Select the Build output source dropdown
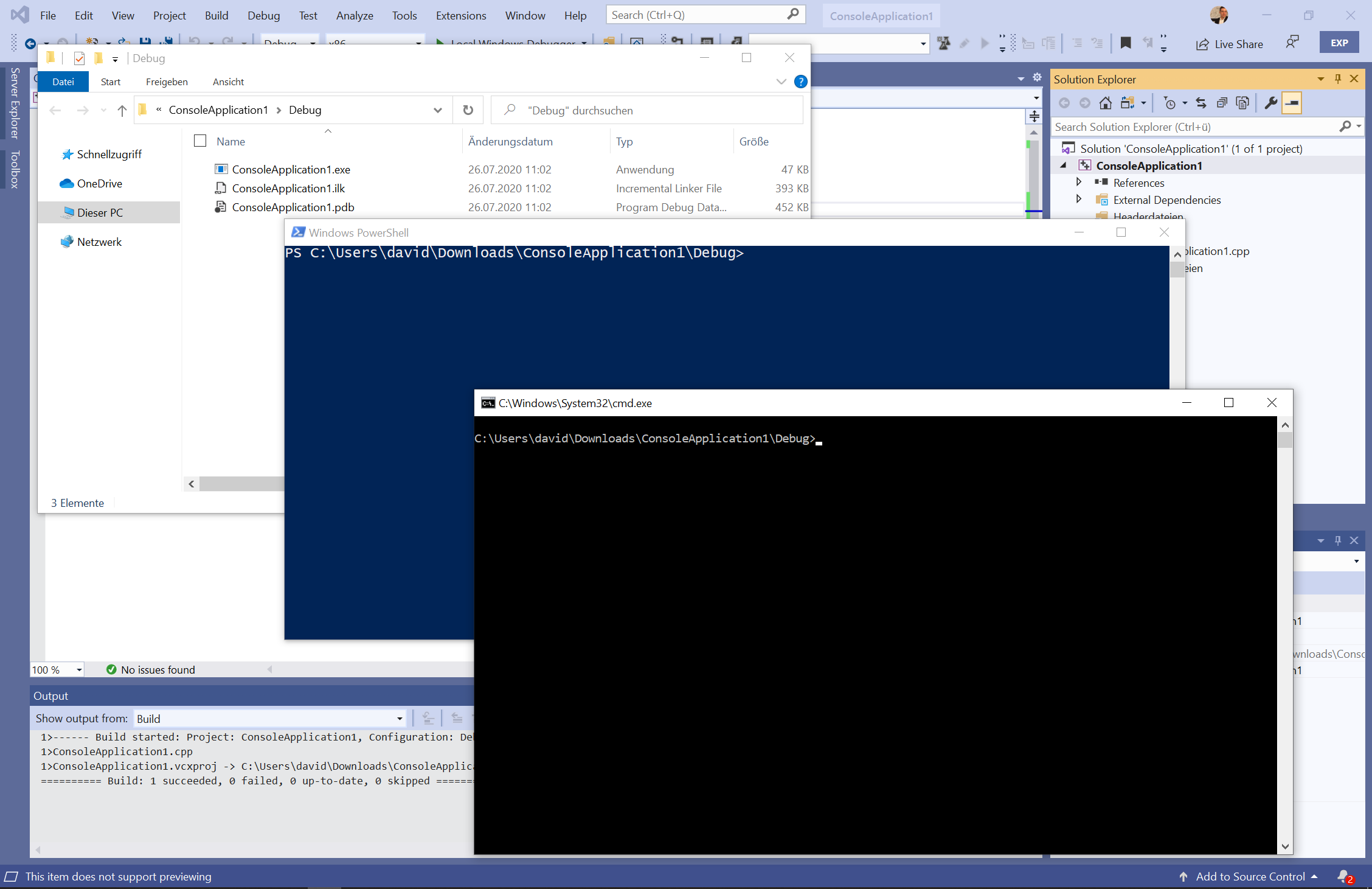This screenshot has width=1372, height=889. [270, 717]
